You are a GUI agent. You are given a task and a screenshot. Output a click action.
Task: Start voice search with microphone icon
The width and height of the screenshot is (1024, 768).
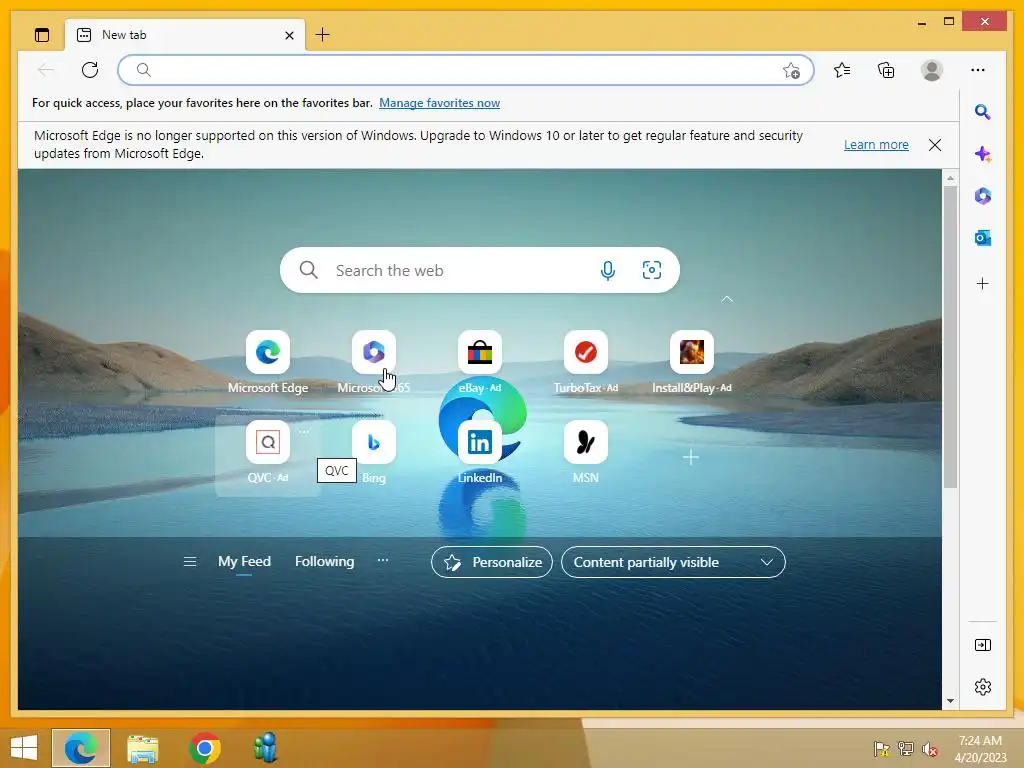[x=607, y=270]
